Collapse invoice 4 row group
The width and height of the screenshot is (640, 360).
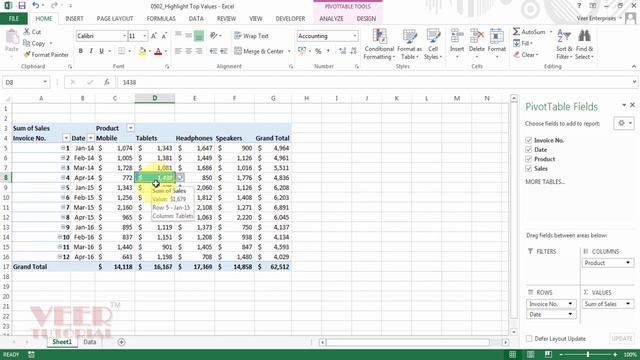tap(63, 178)
